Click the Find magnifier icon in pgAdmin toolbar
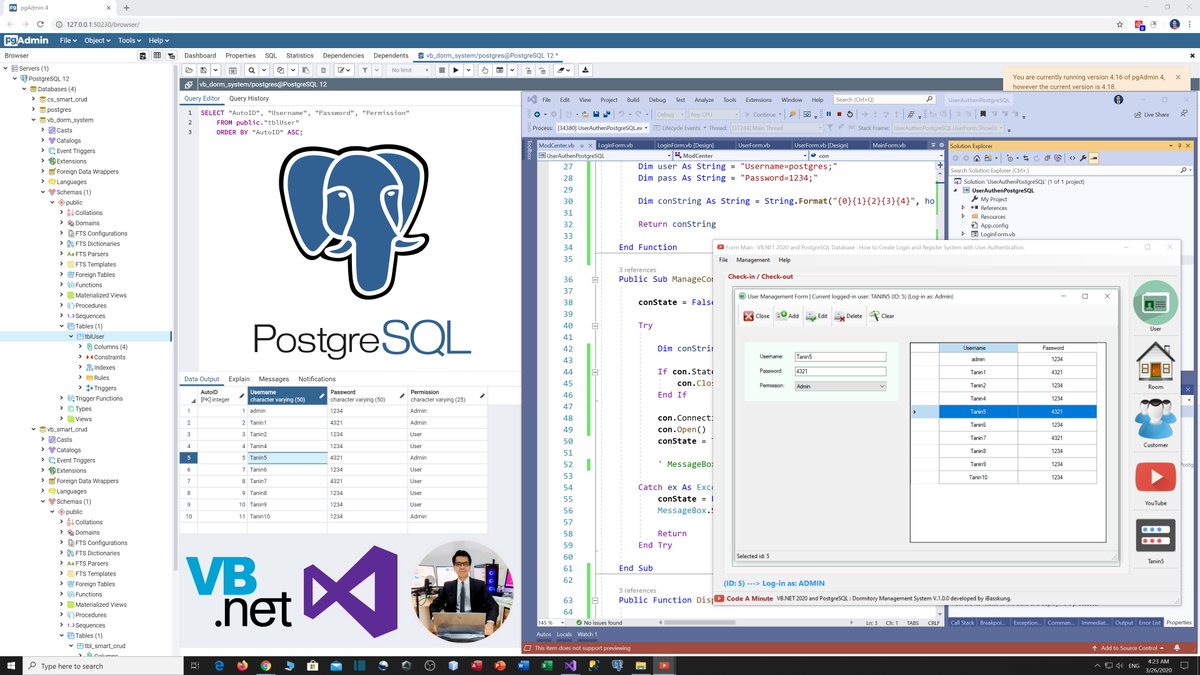Screen dimensions: 1200x675 [251, 70]
